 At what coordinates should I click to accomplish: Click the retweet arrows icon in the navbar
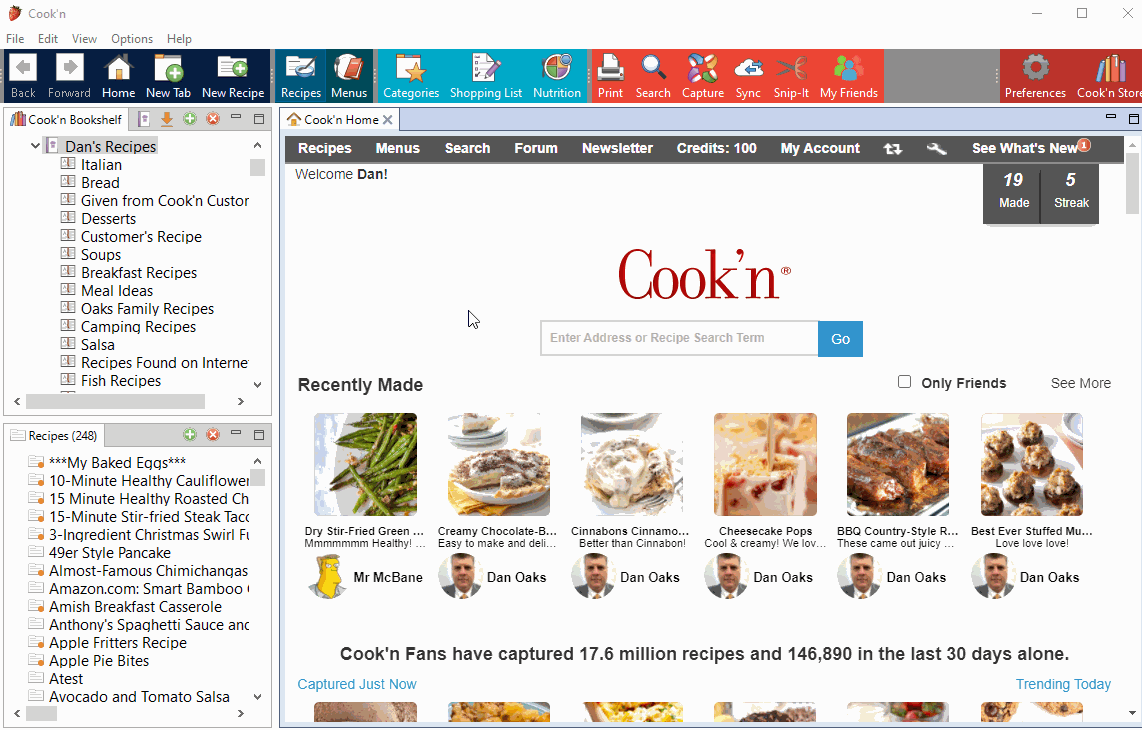pos(893,149)
